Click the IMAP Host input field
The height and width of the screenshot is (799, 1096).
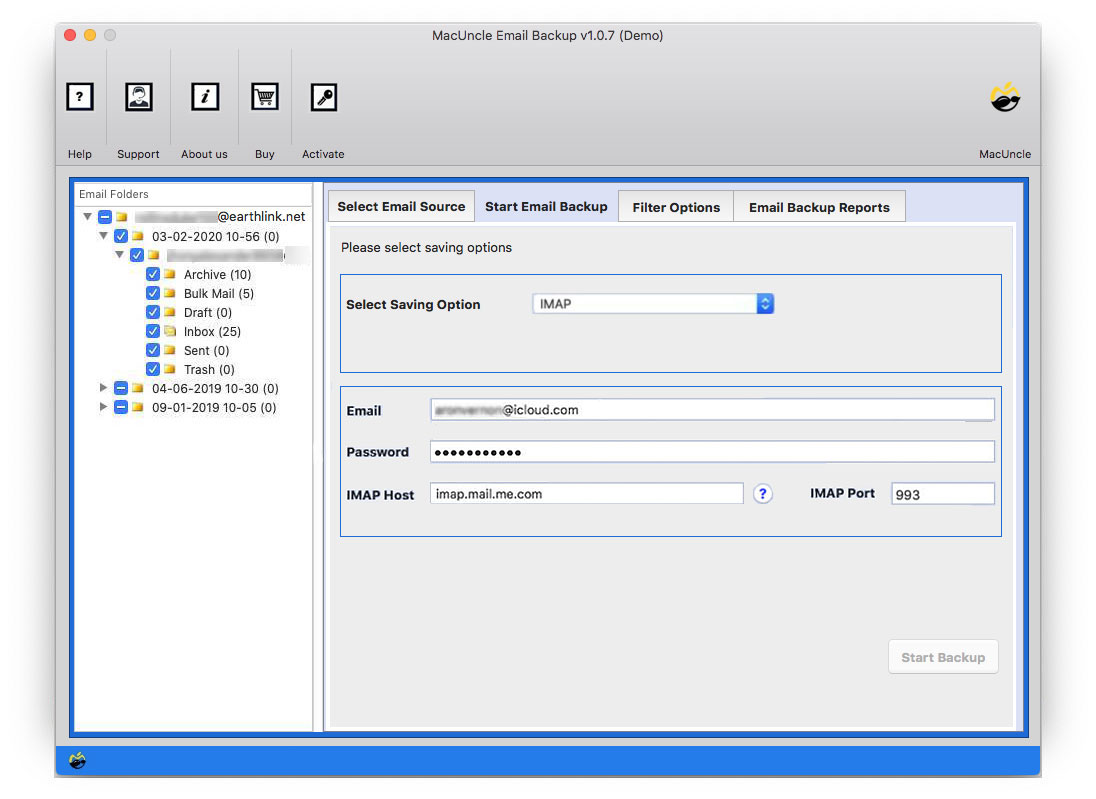(x=586, y=494)
